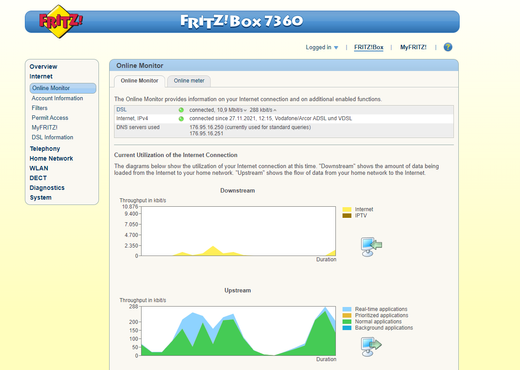The image size is (520, 370).
Task: Click the FRITZ! logo in the header
Action: [x=60, y=22]
